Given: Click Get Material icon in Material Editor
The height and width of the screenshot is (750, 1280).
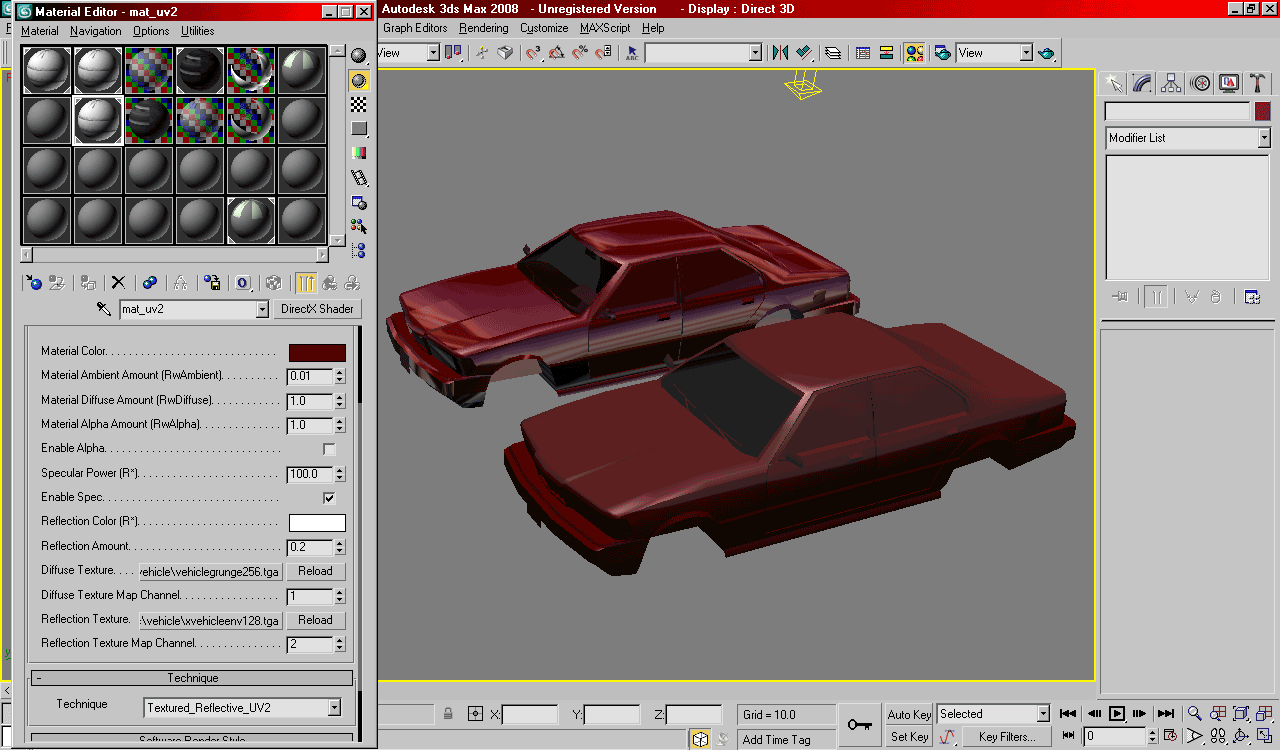Looking at the screenshot, I should coord(33,283).
